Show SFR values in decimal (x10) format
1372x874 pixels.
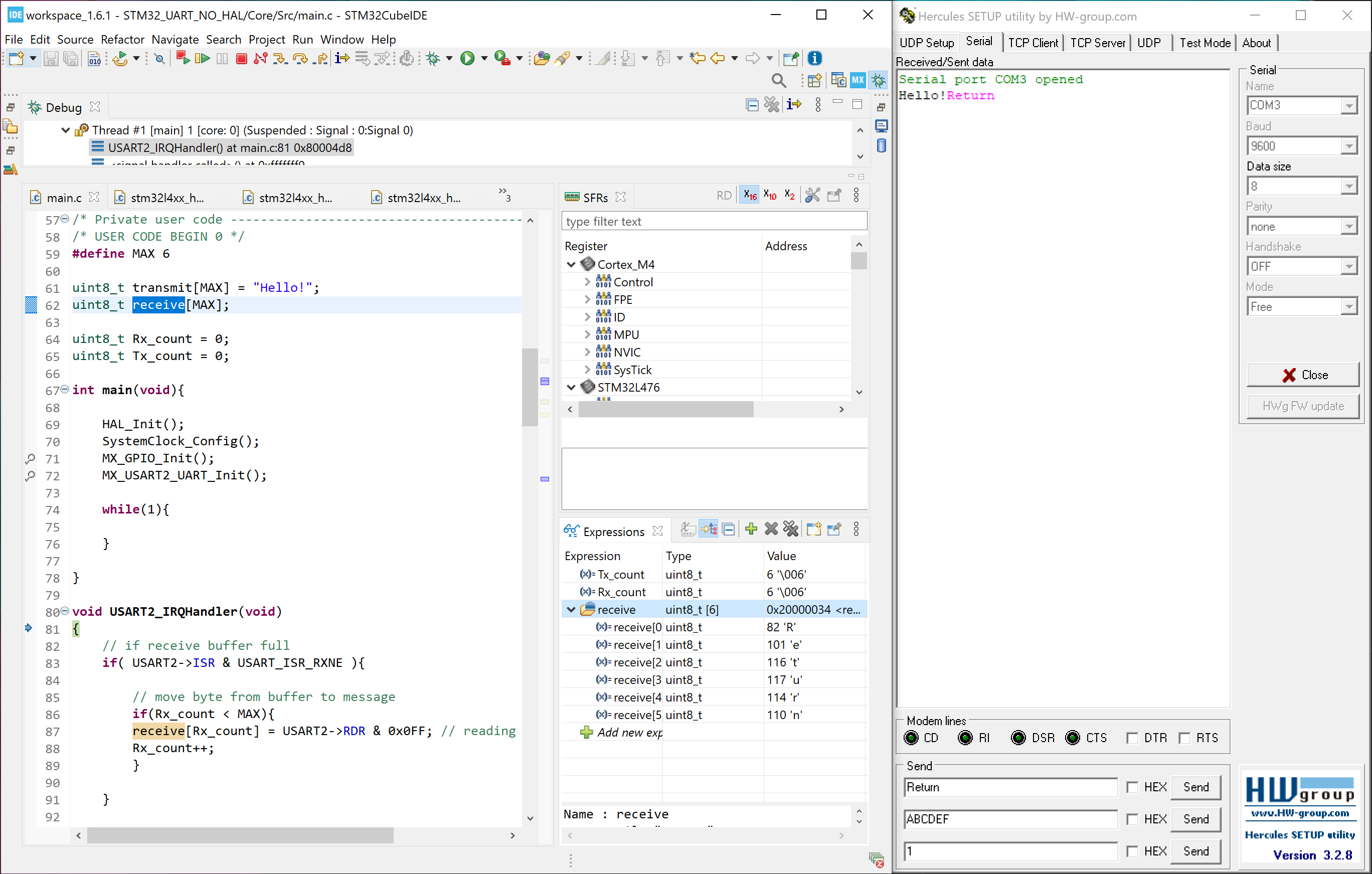(x=770, y=195)
